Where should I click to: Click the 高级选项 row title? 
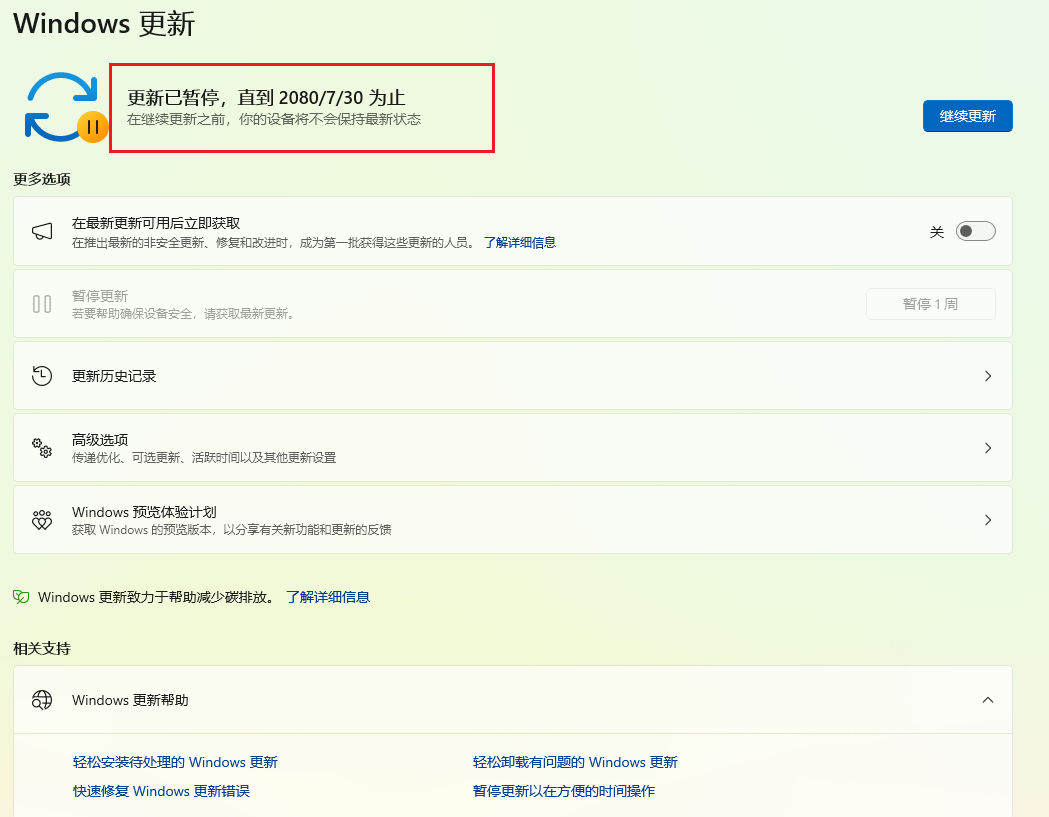(100, 440)
